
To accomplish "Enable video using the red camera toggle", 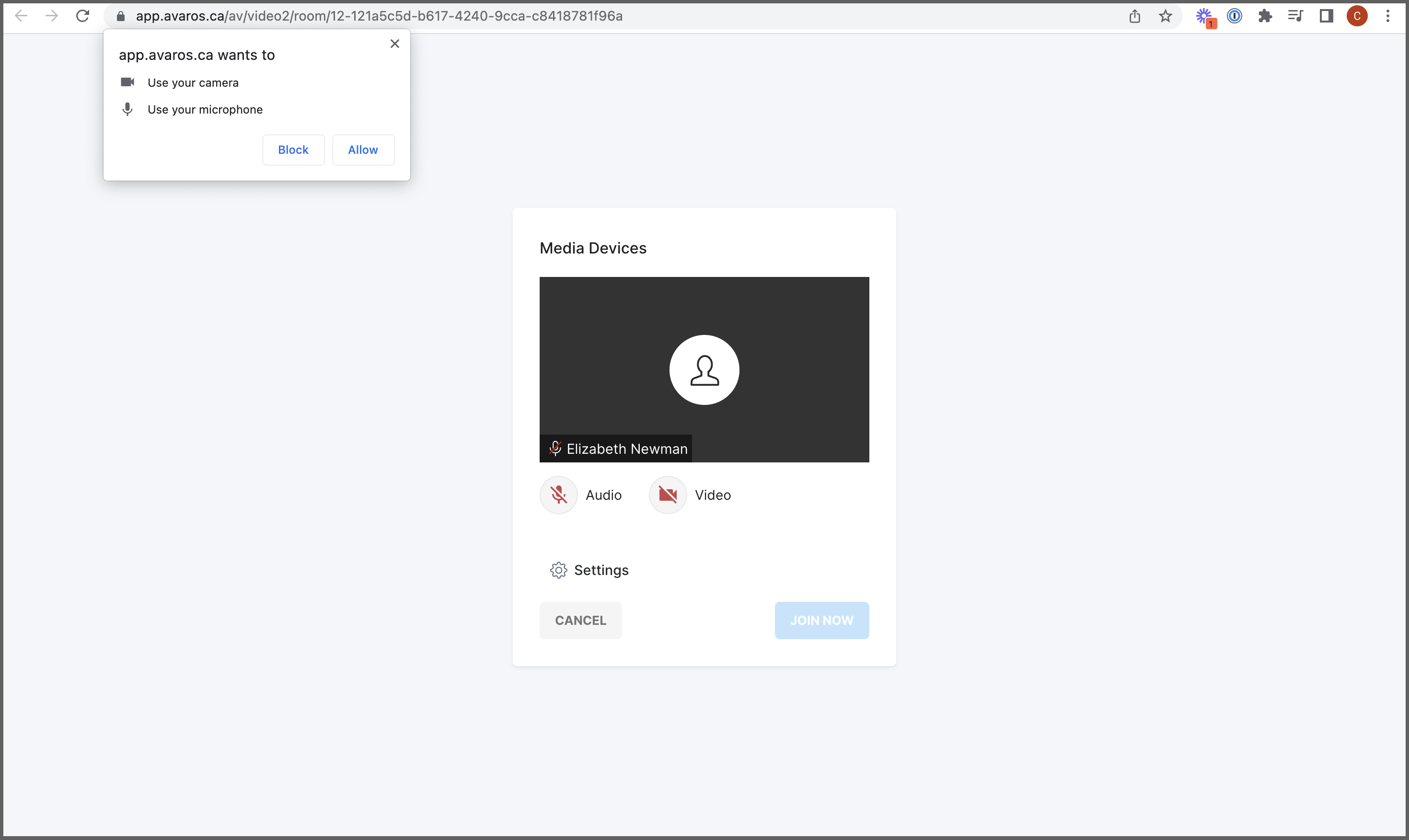I will [x=668, y=494].
